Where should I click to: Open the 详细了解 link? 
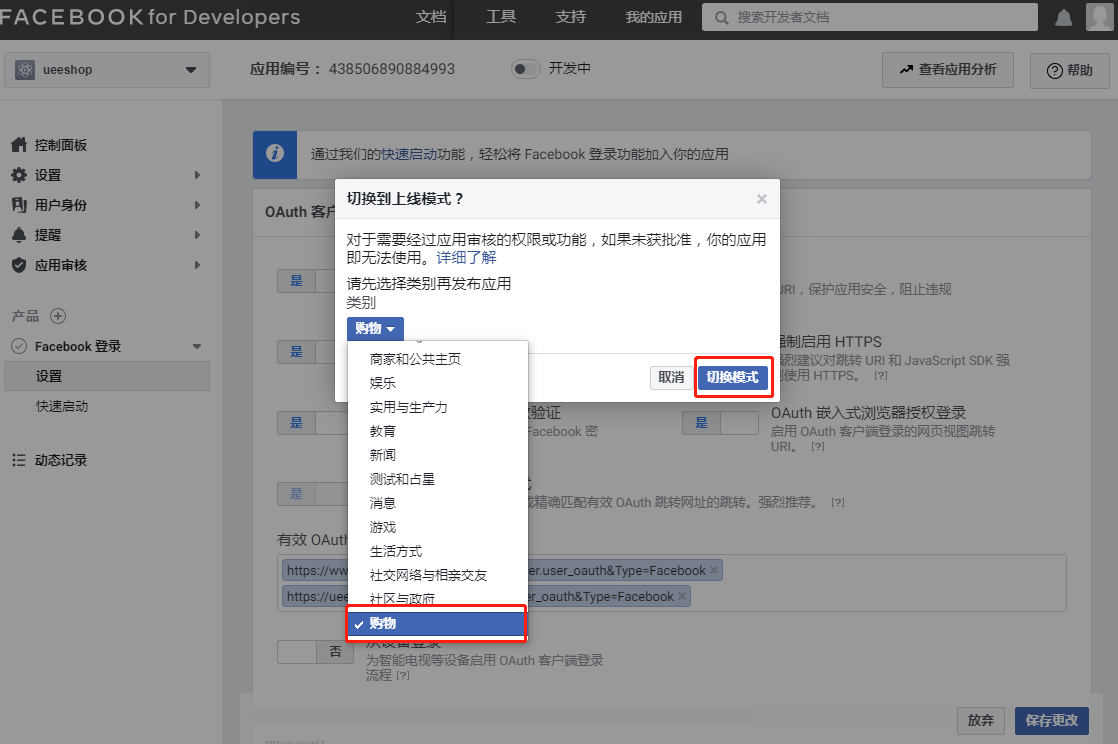pos(466,258)
